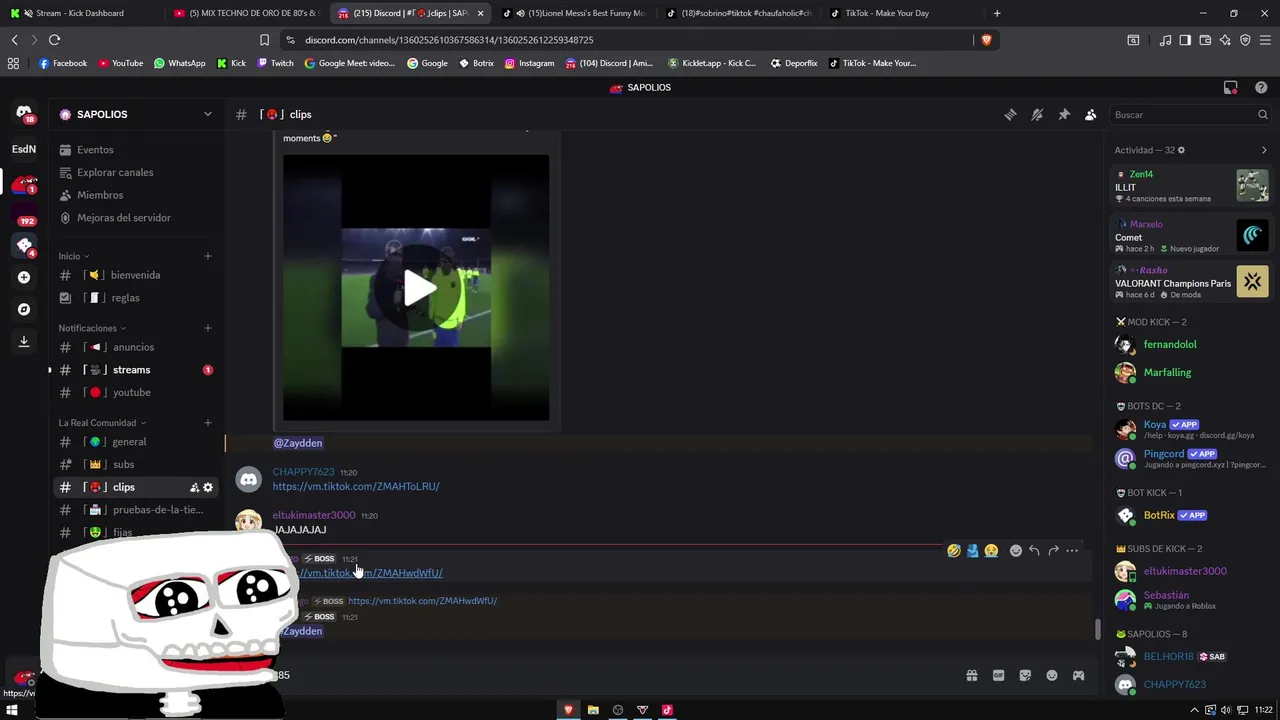The image size is (1280, 720).
Task: Open the gift icon in message bar
Action: [971, 676]
